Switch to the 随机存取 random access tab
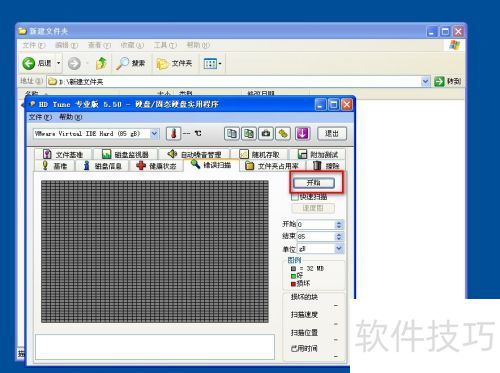This screenshot has width=500, height=373. point(259,154)
